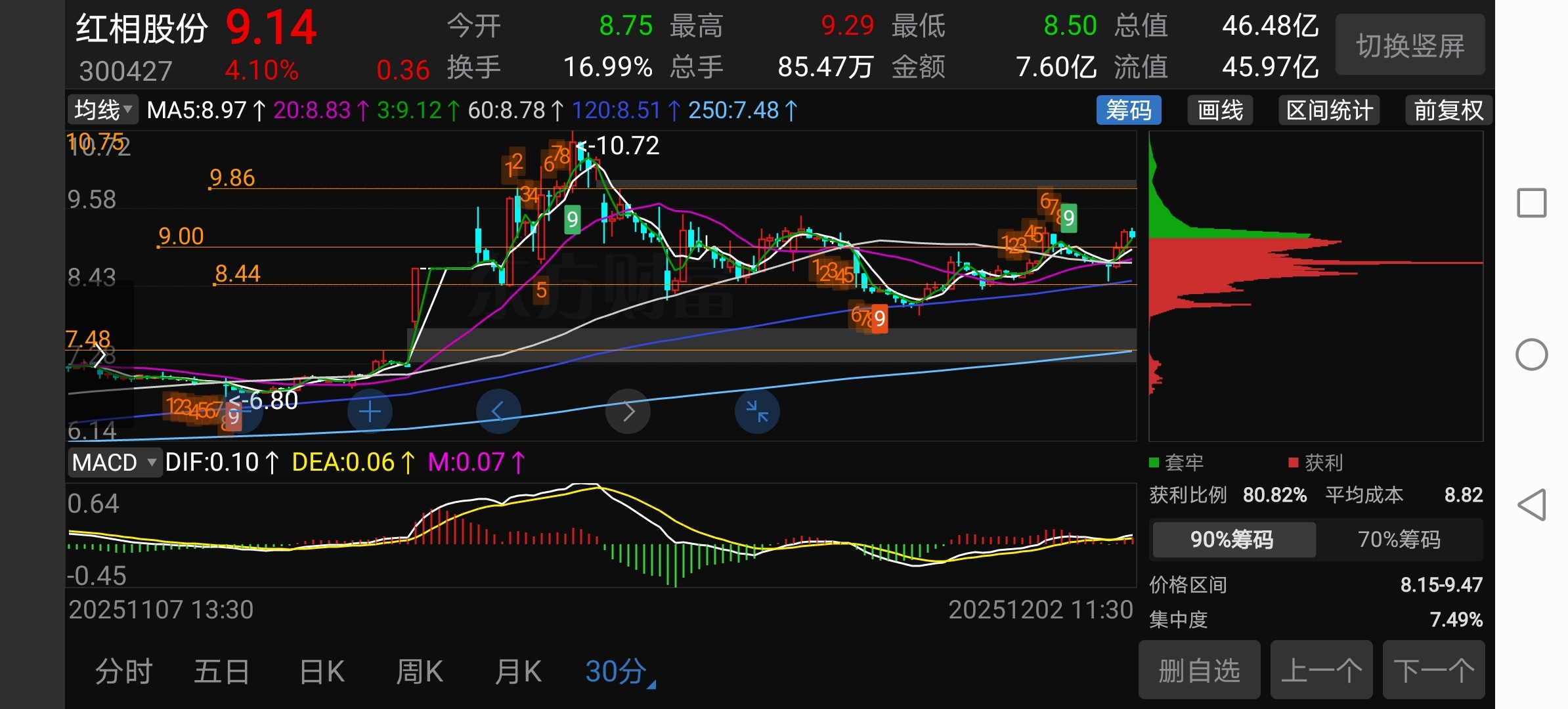The height and width of the screenshot is (709, 1568).
Task: Tap the scroll-right arrow chart button
Action: (x=628, y=412)
